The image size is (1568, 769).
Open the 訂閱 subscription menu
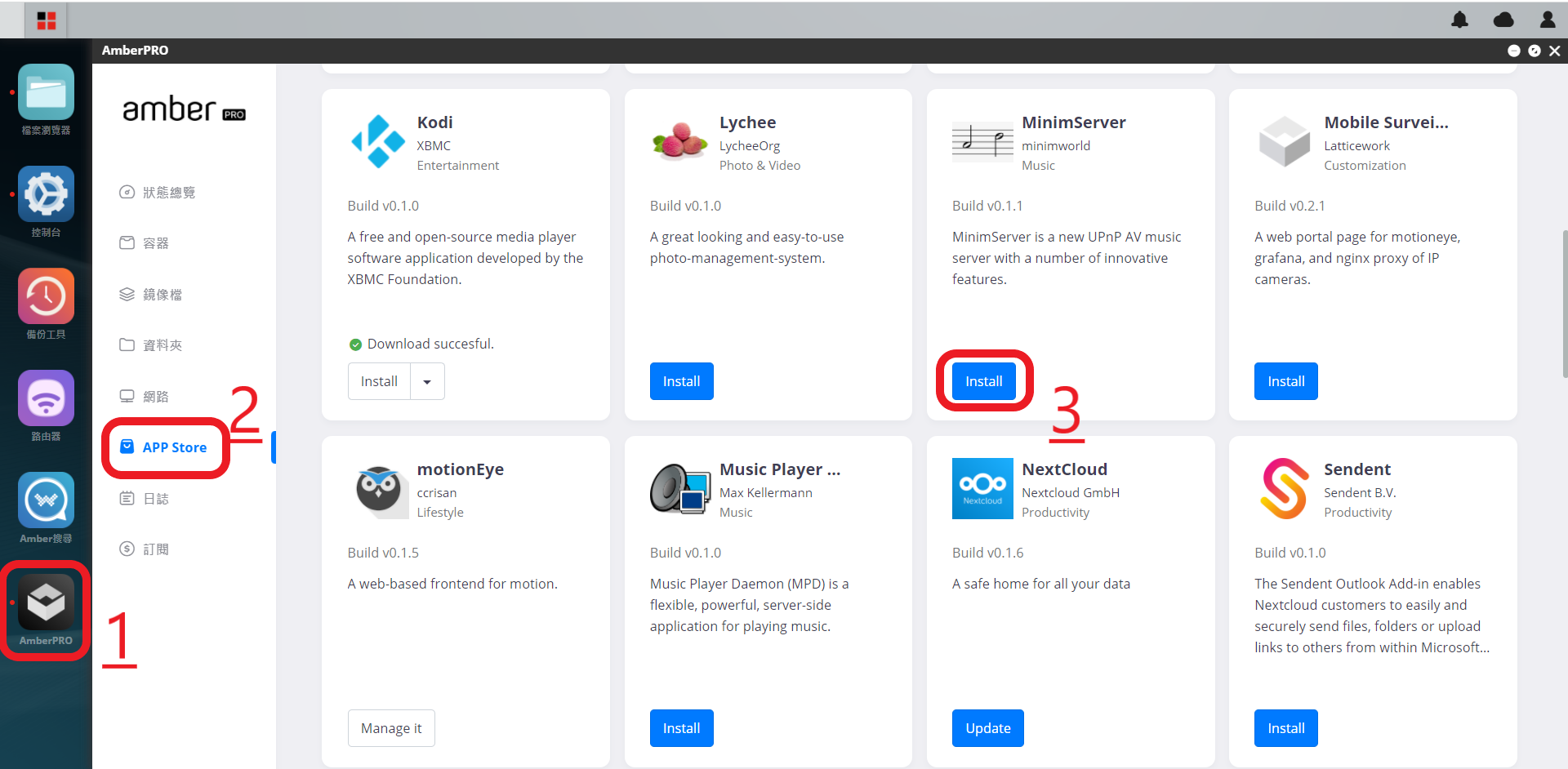click(145, 549)
